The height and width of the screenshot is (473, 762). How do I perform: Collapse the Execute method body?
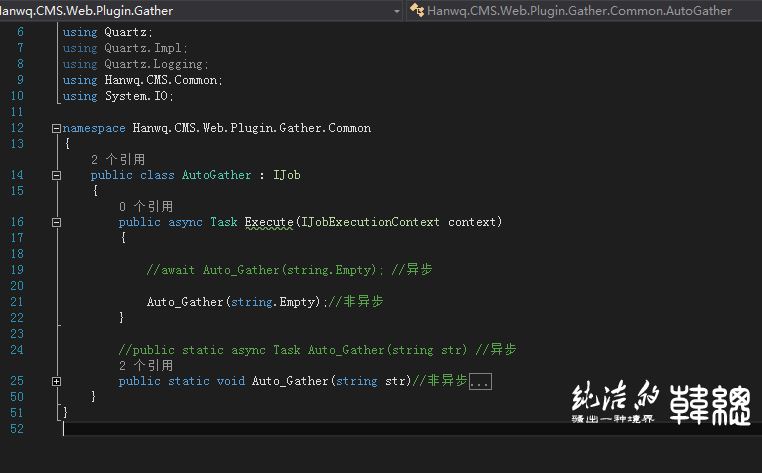click(56, 222)
